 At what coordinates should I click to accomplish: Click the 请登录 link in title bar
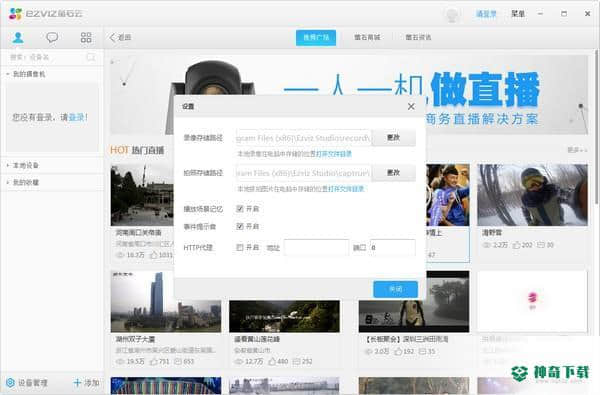point(486,14)
